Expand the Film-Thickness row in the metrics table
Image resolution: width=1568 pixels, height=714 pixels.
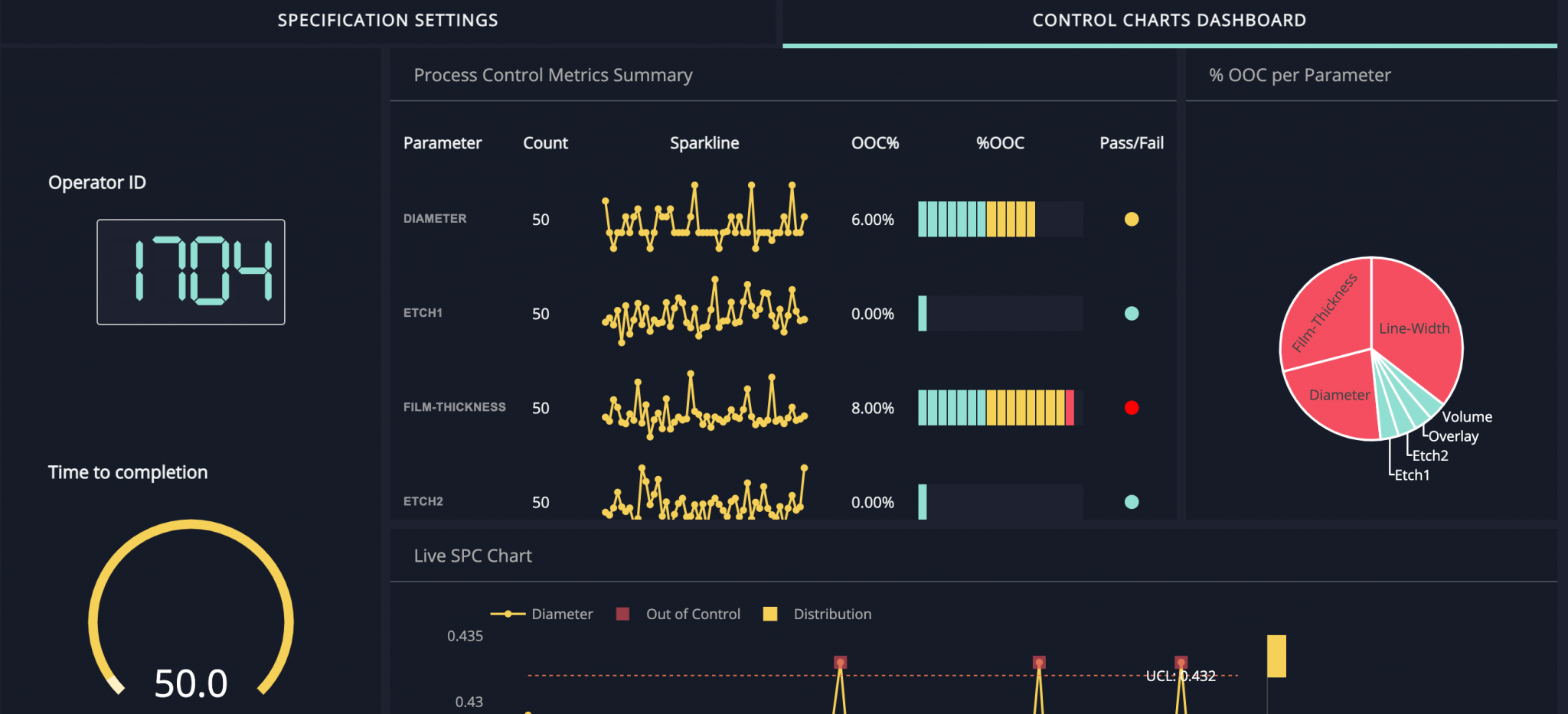point(455,408)
